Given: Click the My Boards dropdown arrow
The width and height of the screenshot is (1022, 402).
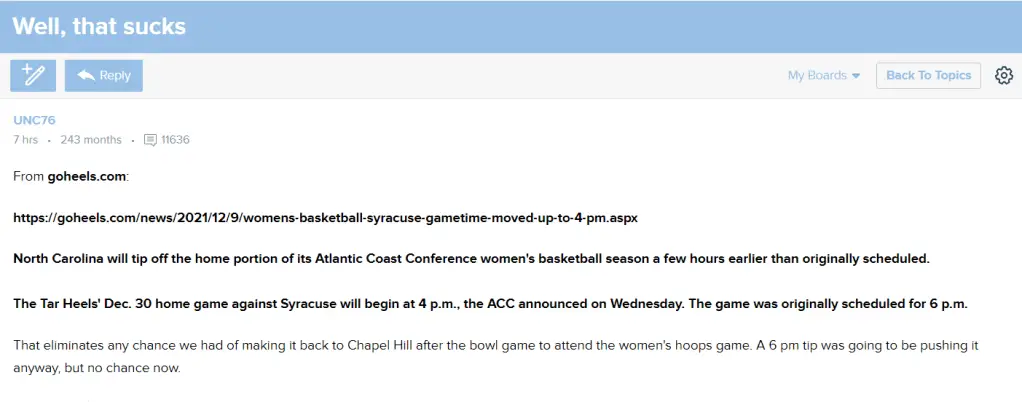Looking at the screenshot, I should point(856,76).
